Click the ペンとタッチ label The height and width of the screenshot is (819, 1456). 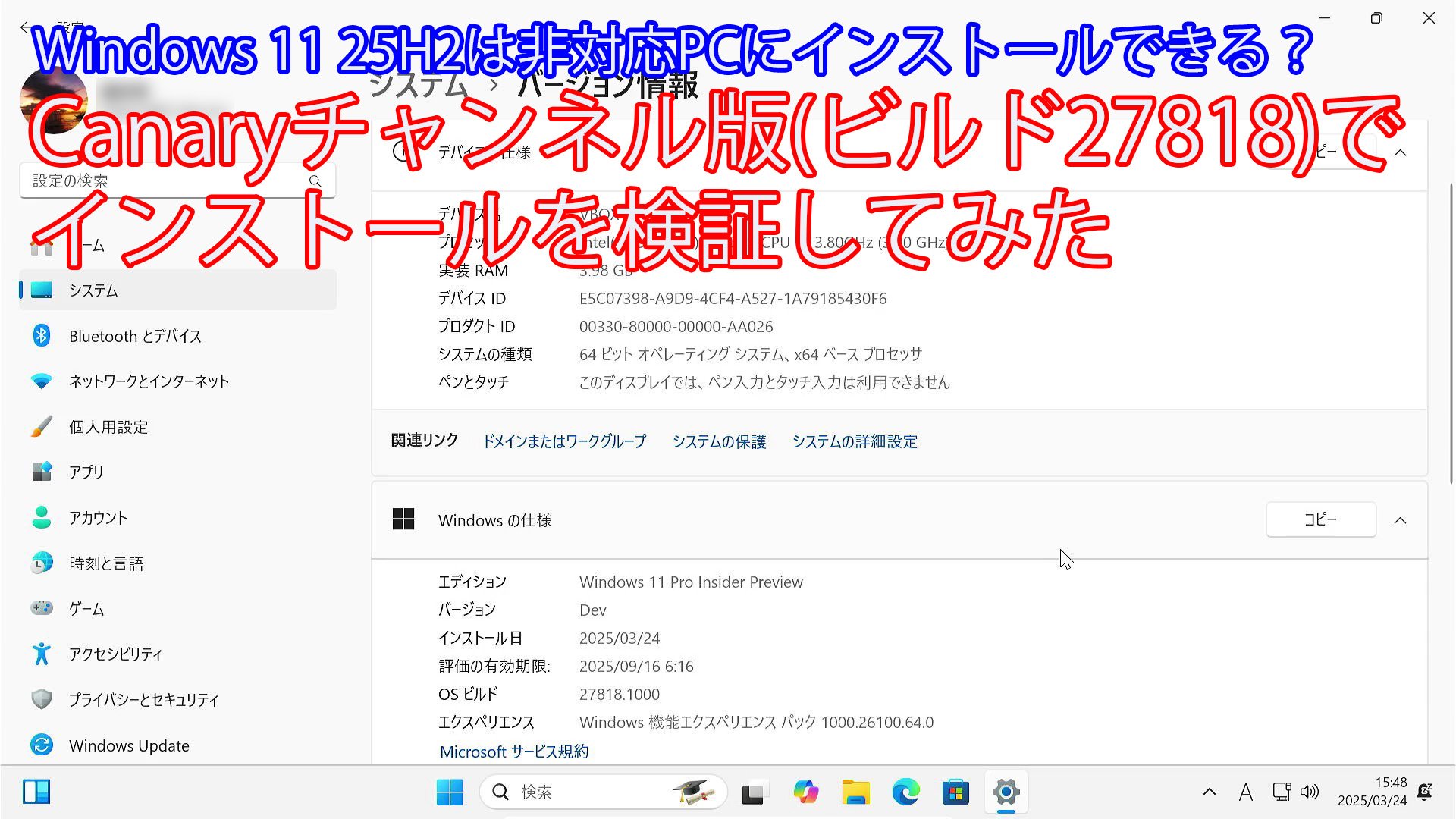point(473,382)
